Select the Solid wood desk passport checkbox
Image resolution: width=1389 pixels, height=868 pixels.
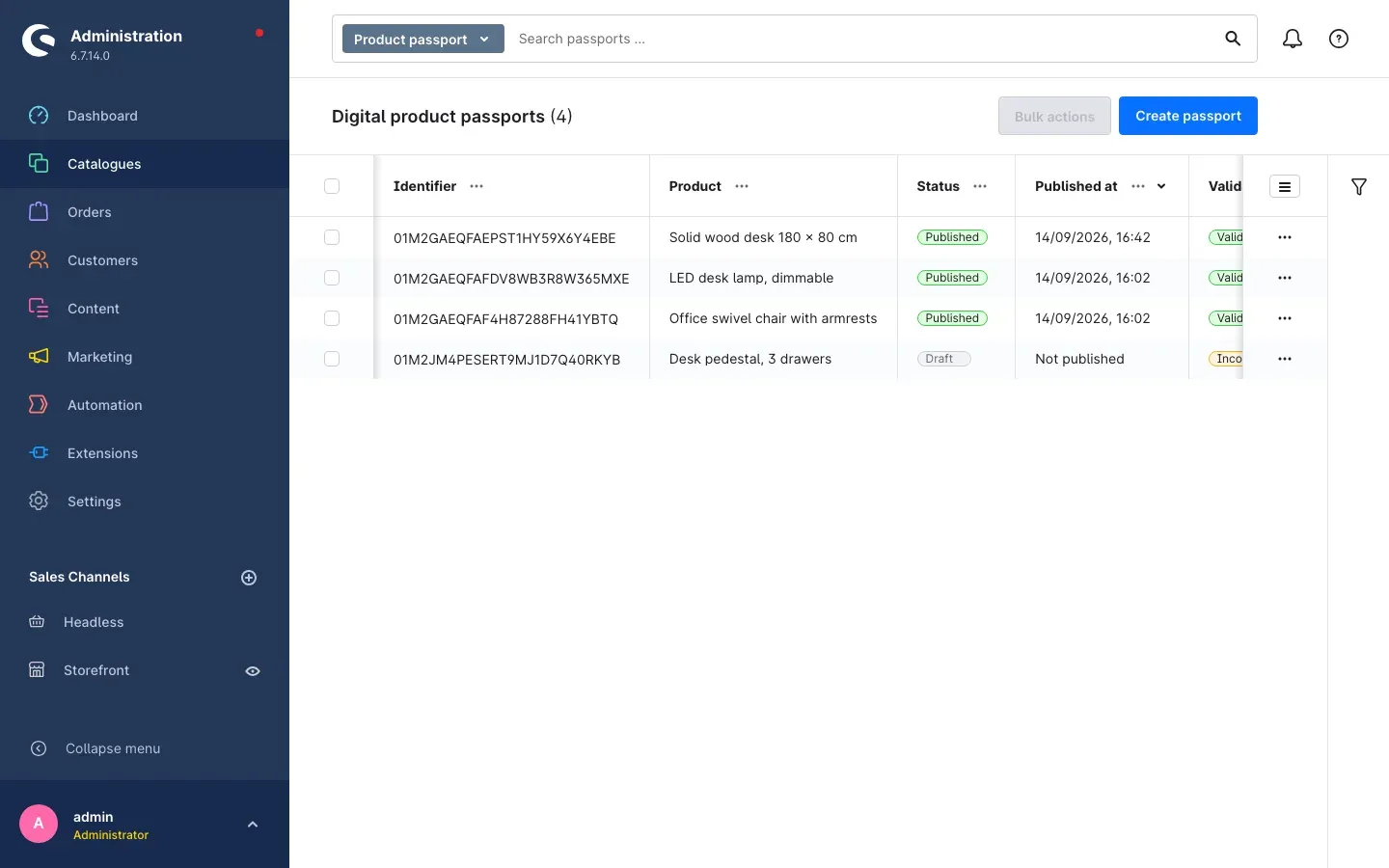[332, 237]
